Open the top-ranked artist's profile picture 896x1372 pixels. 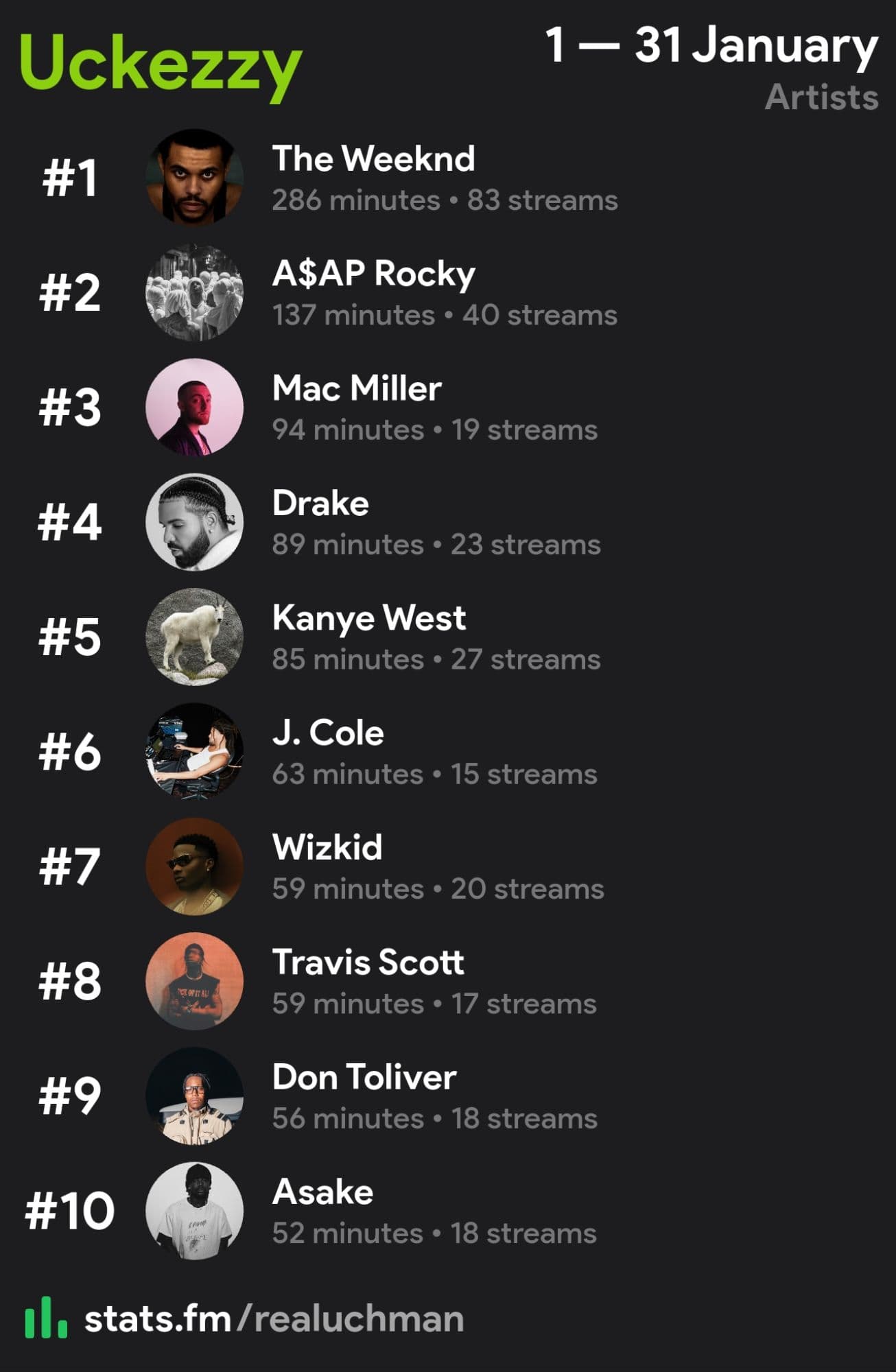coord(194,178)
